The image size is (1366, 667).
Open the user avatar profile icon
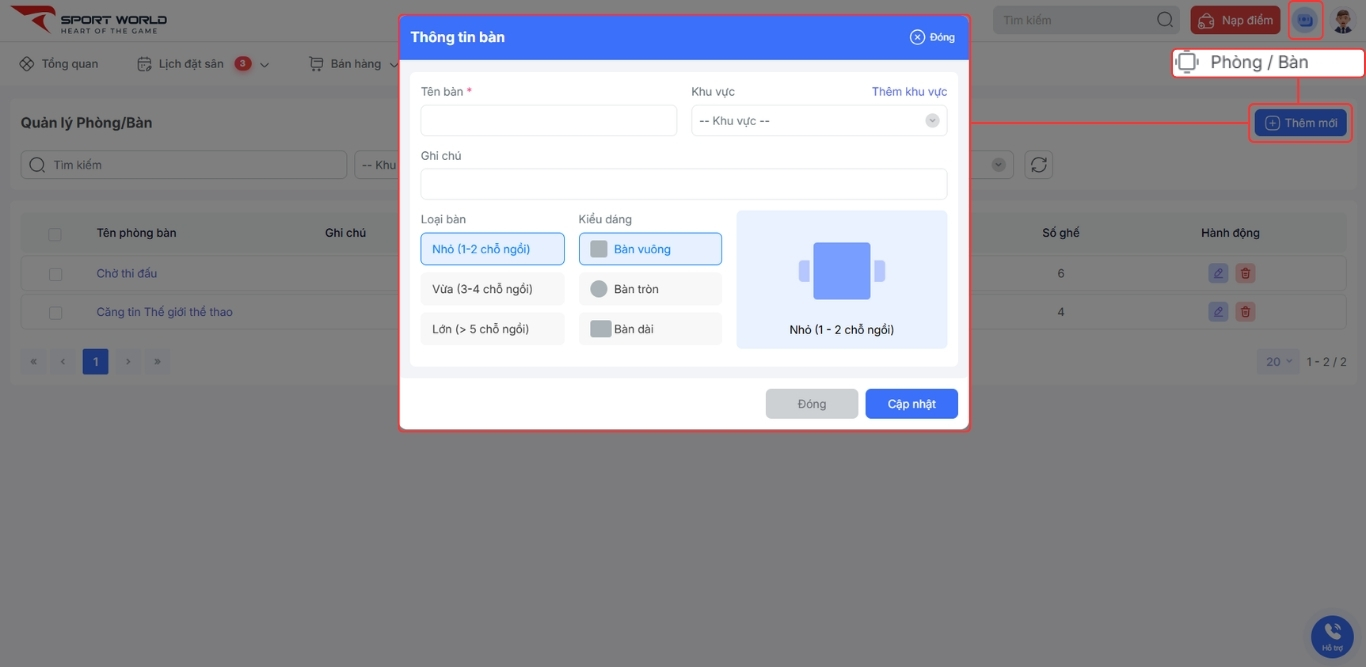tap(1343, 20)
